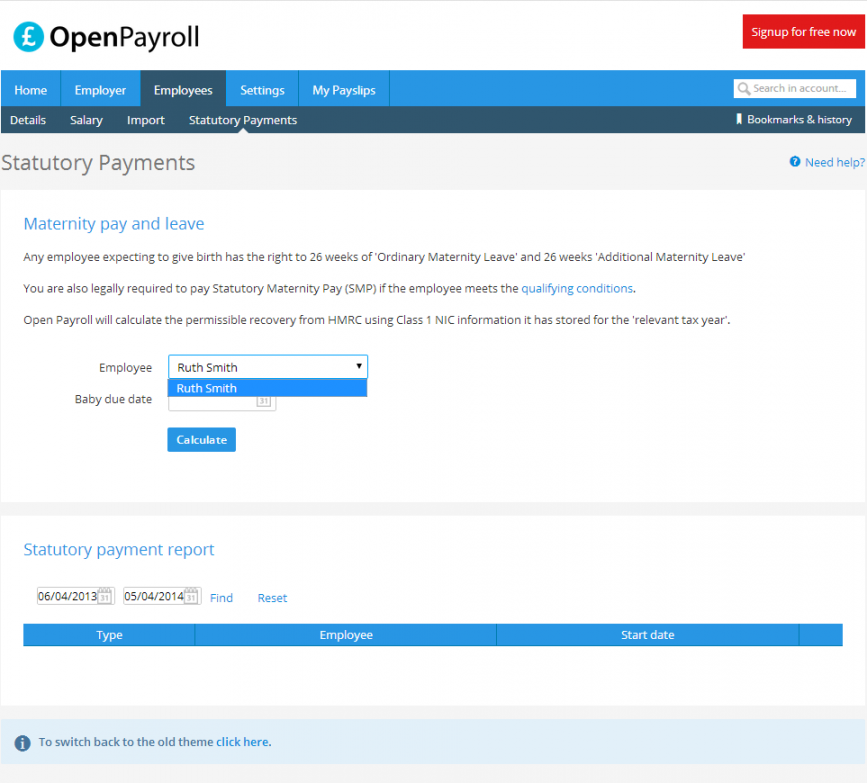This screenshot has width=867, height=783.
Task: Click the Search in account field
Action: pyautogui.click(x=802, y=89)
